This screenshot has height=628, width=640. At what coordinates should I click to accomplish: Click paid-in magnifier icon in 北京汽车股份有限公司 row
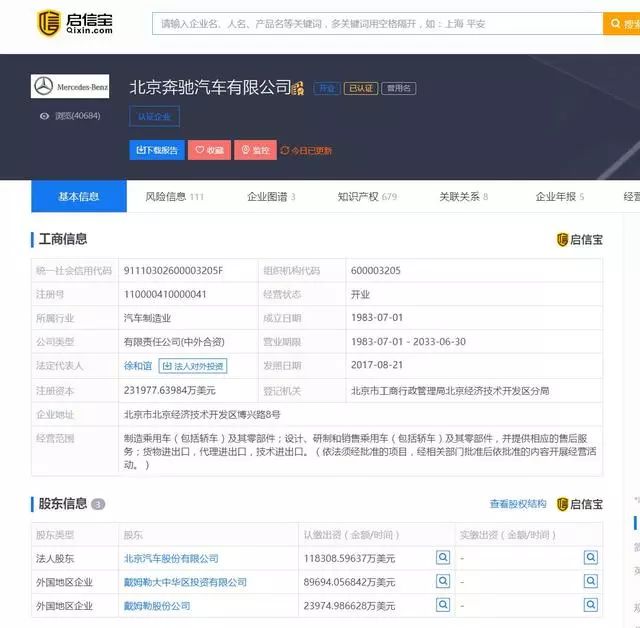click(591, 557)
